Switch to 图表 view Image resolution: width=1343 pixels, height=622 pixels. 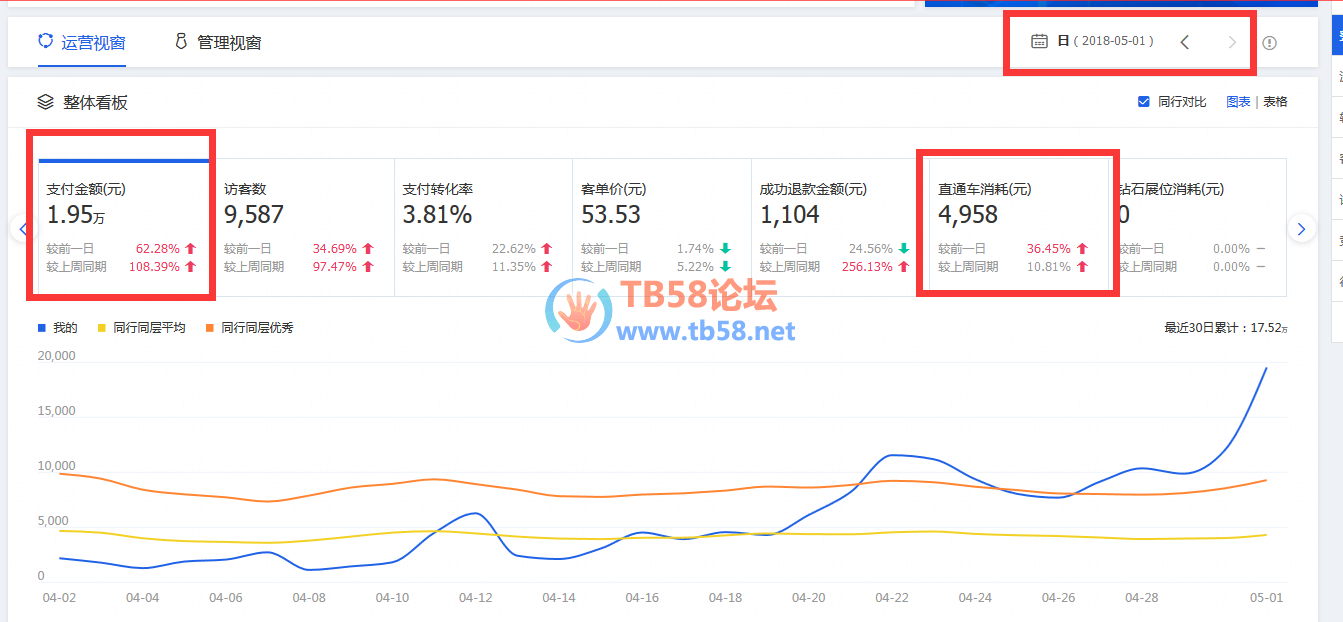tap(1238, 102)
